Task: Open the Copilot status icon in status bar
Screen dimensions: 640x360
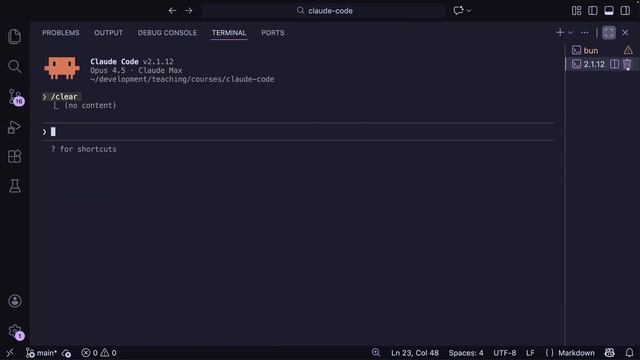Action: pyautogui.click(x=610, y=353)
